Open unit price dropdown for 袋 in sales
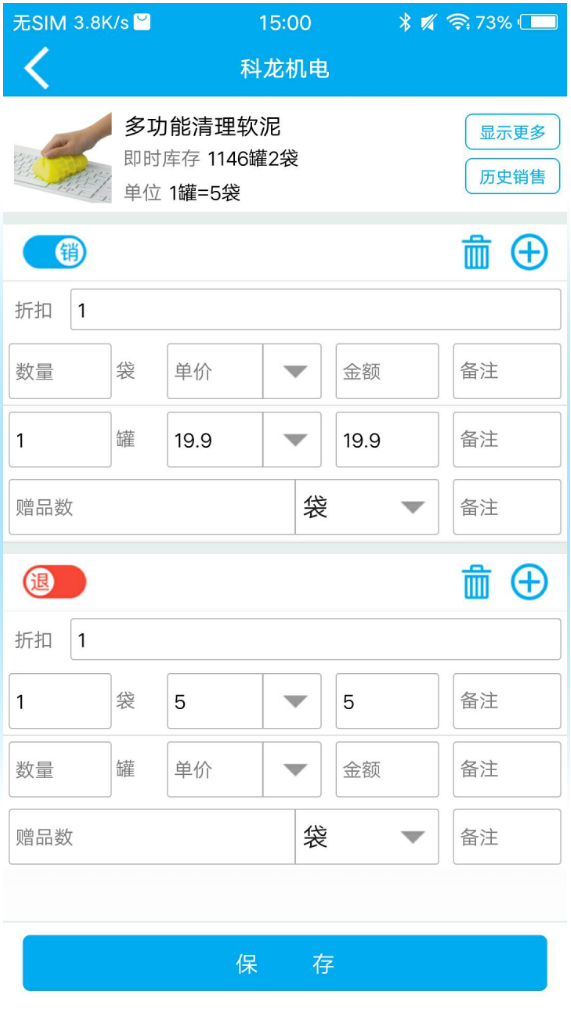 [x=293, y=371]
